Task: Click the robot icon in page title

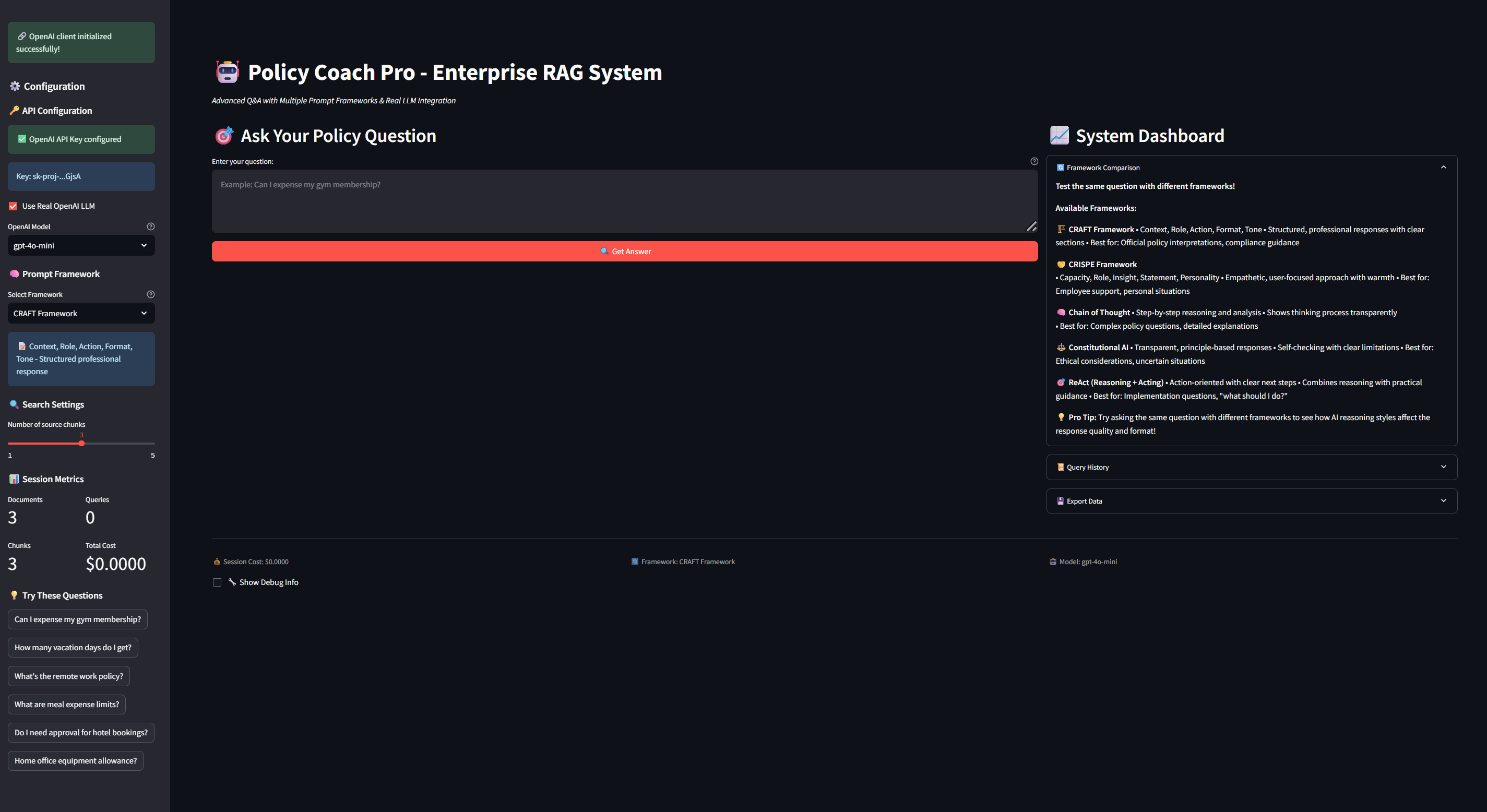Action: (228, 72)
